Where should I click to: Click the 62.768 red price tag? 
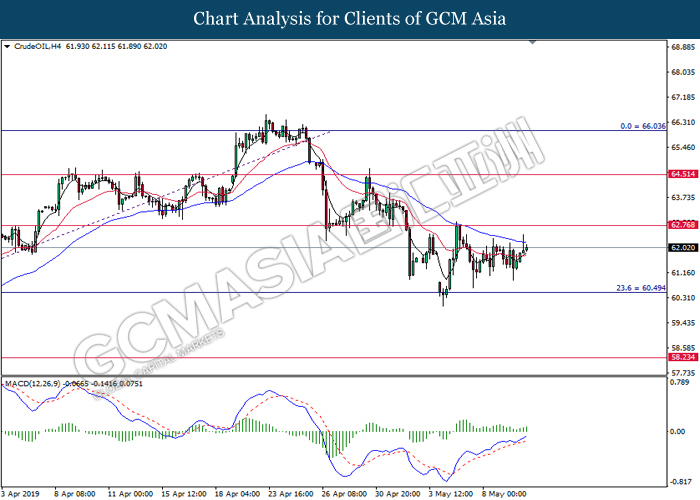pyautogui.click(x=683, y=226)
